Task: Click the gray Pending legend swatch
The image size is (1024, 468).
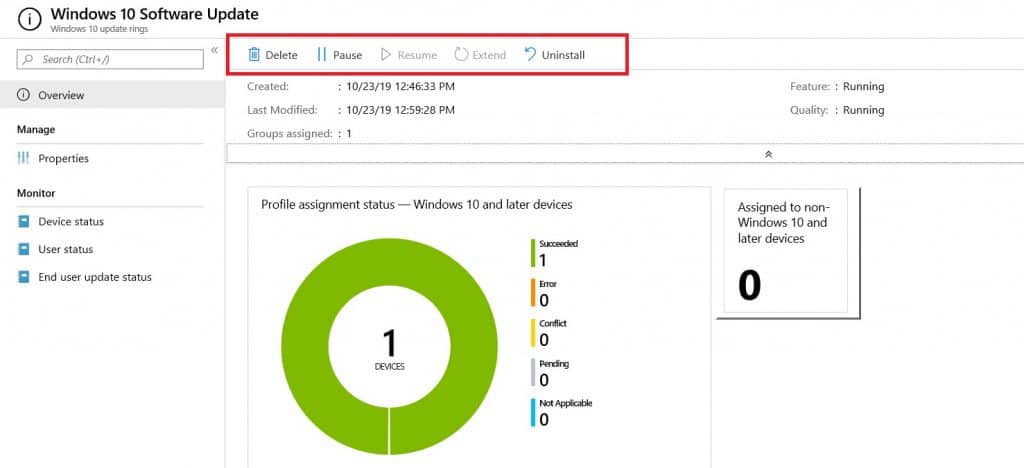Action: [x=533, y=373]
